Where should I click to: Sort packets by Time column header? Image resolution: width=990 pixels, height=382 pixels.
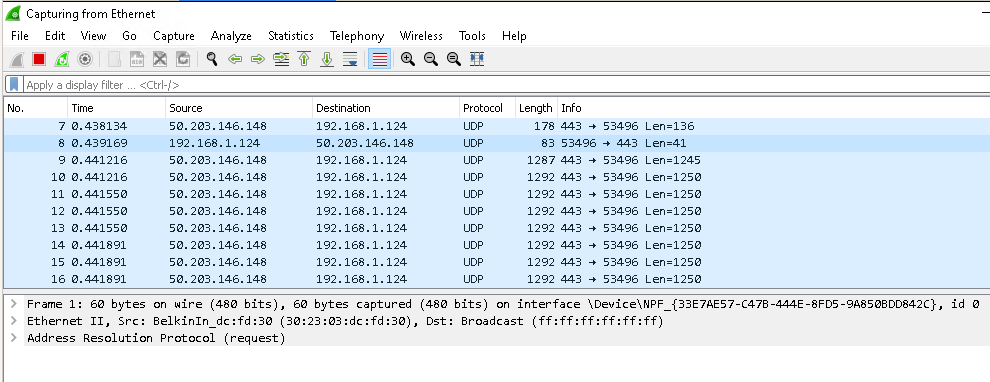(x=116, y=108)
